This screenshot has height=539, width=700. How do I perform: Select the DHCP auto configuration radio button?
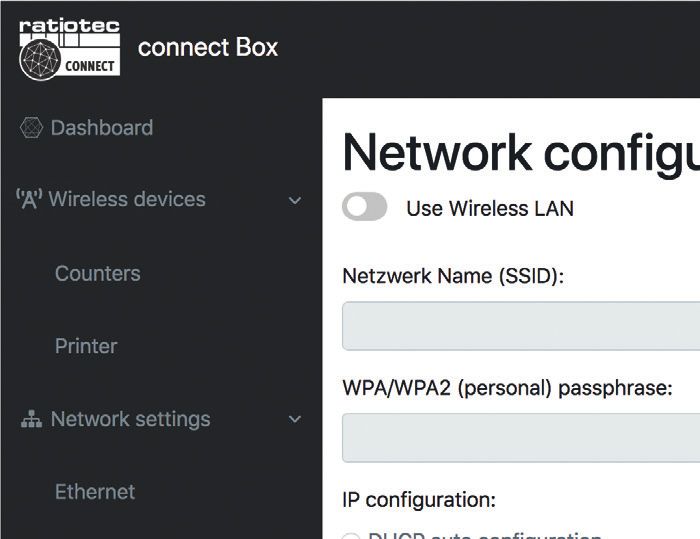pos(351,535)
